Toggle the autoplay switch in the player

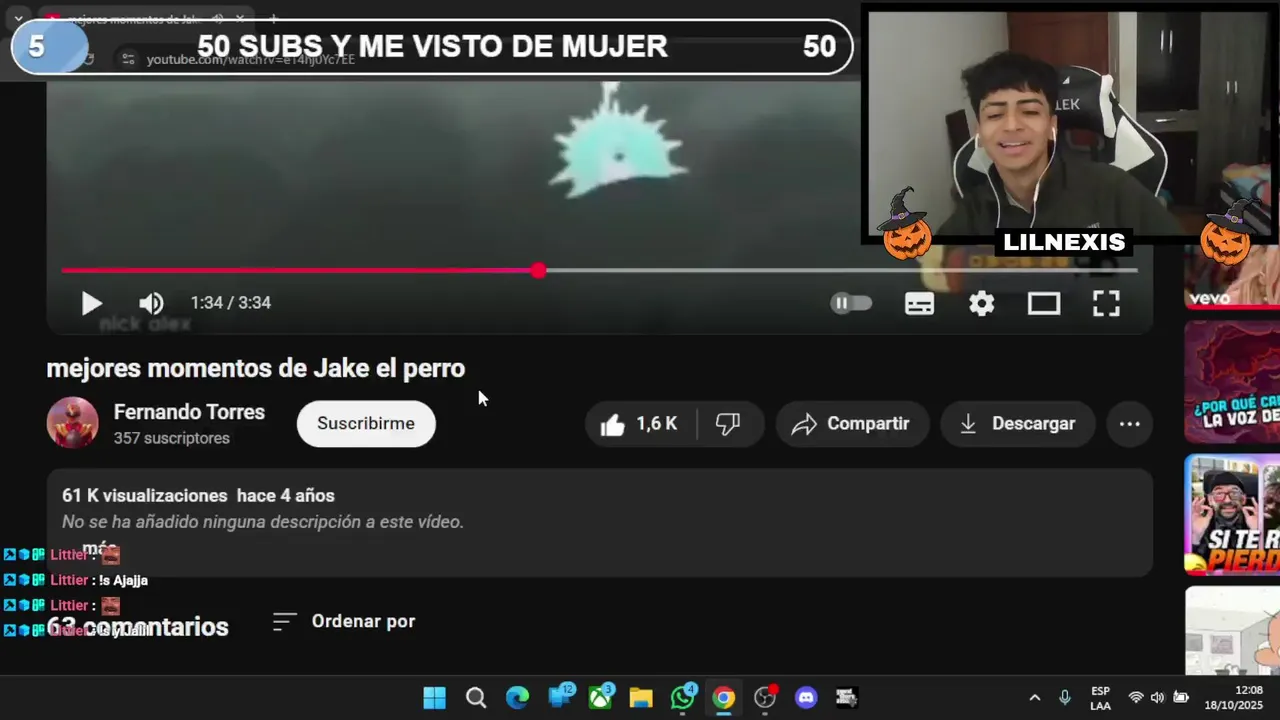click(x=851, y=303)
